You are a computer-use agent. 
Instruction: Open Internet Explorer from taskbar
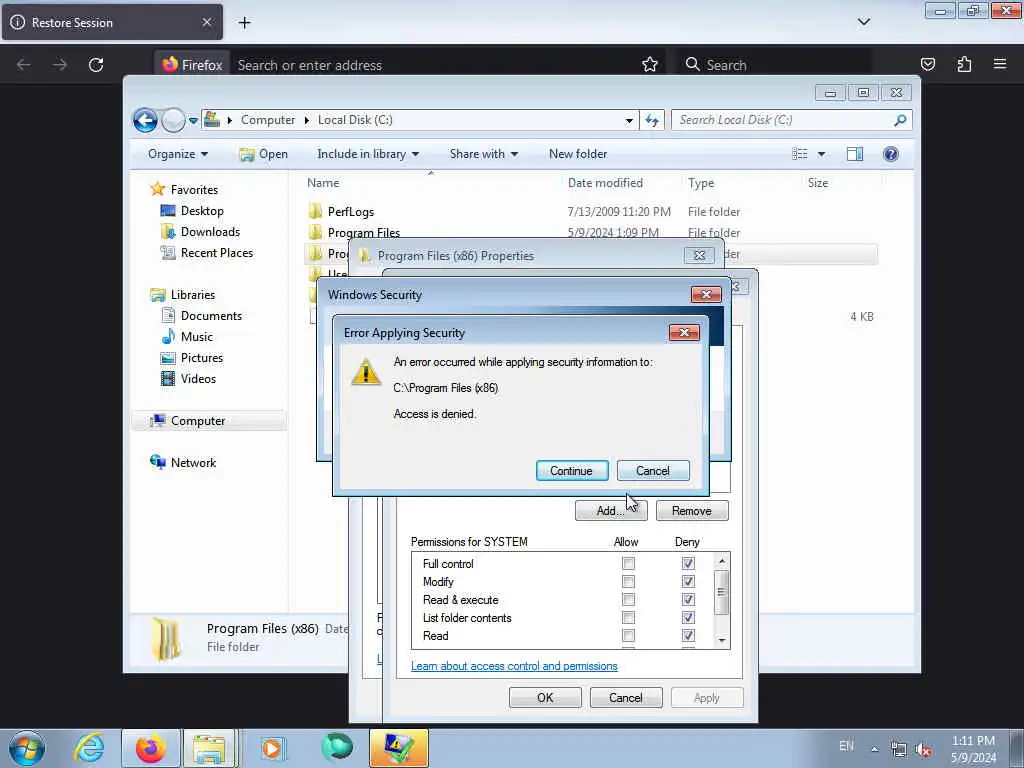(x=89, y=748)
